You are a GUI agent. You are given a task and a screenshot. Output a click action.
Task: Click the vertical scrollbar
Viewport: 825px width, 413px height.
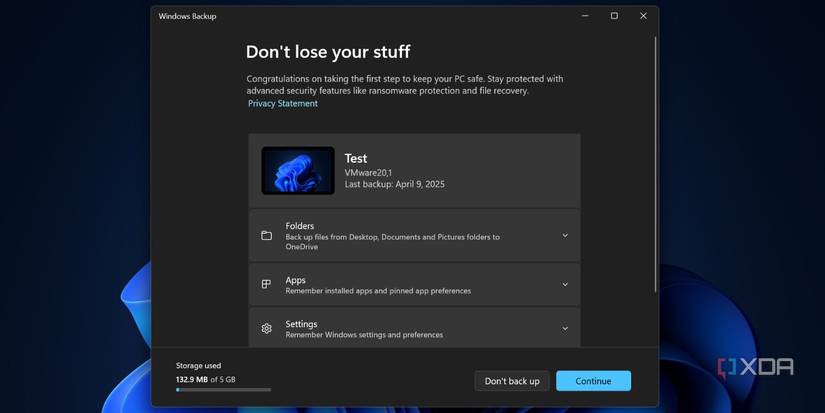pyautogui.click(x=656, y=165)
